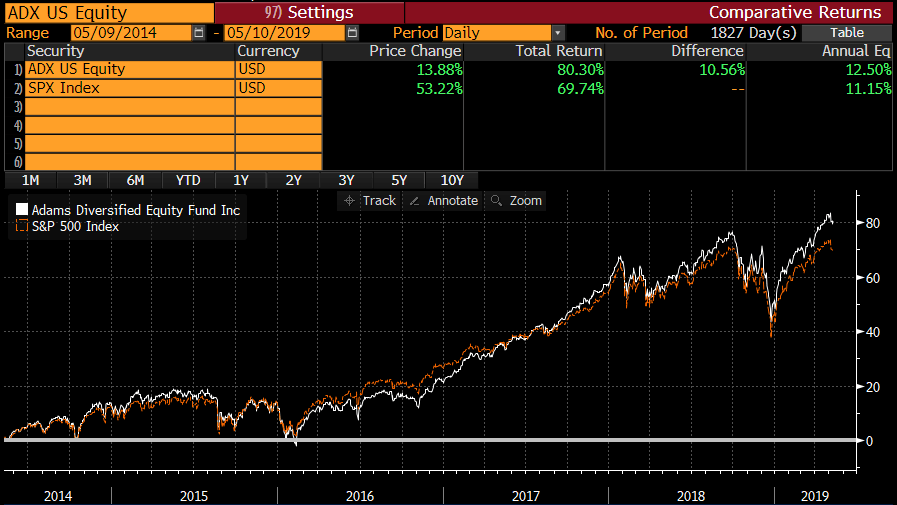The width and height of the screenshot is (897, 505).
Task: Select the 3M range tab
Action: click(x=82, y=180)
